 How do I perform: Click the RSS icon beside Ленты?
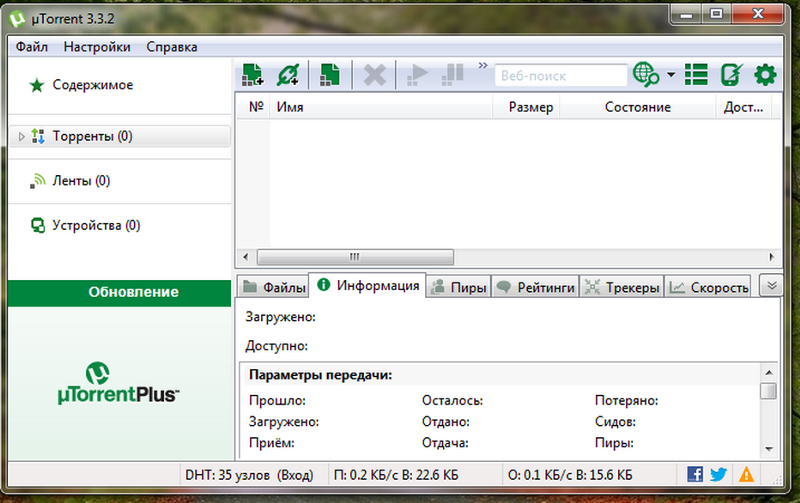point(37,181)
